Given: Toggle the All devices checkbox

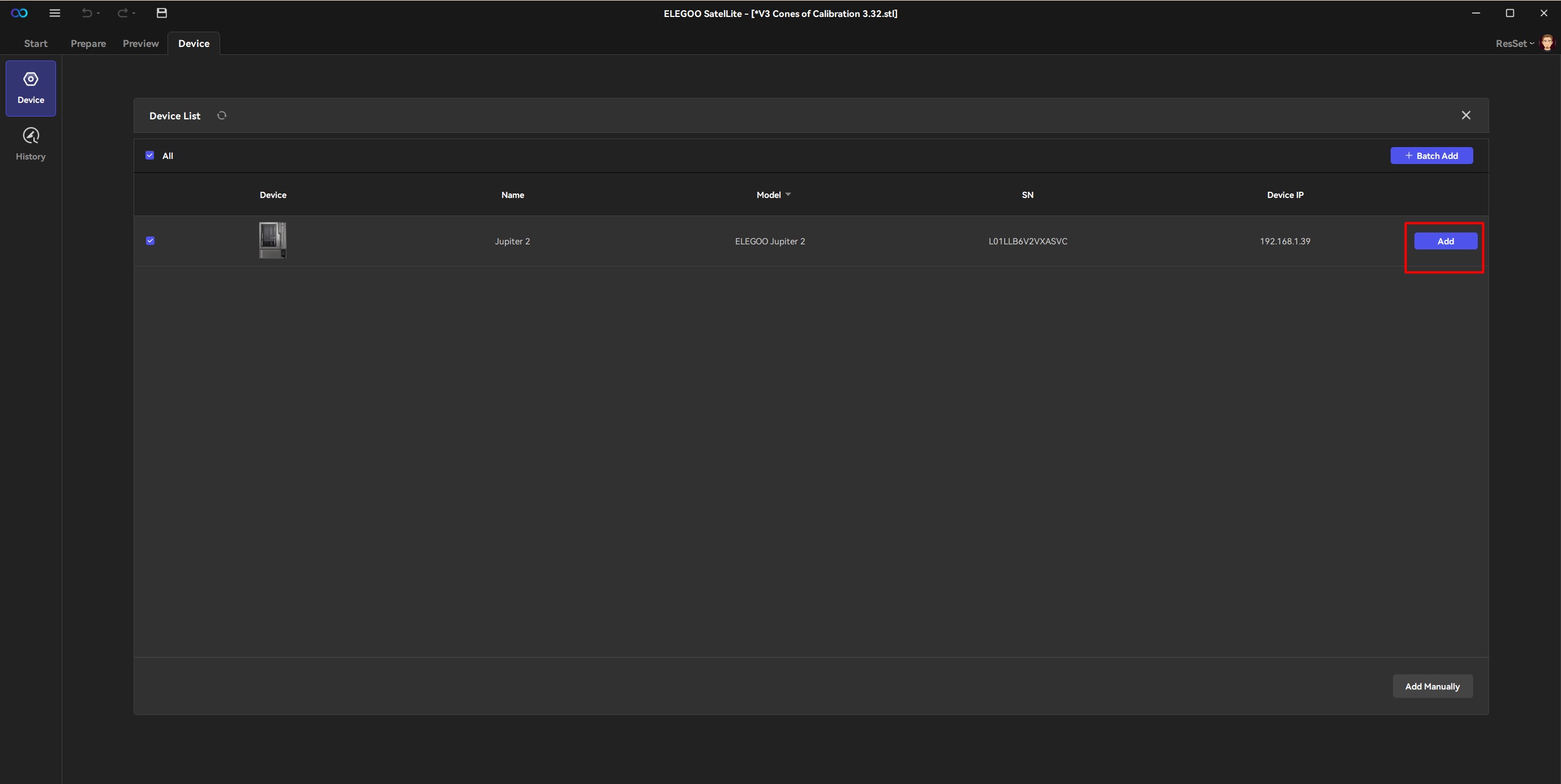Looking at the screenshot, I should [x=149, y=156].
